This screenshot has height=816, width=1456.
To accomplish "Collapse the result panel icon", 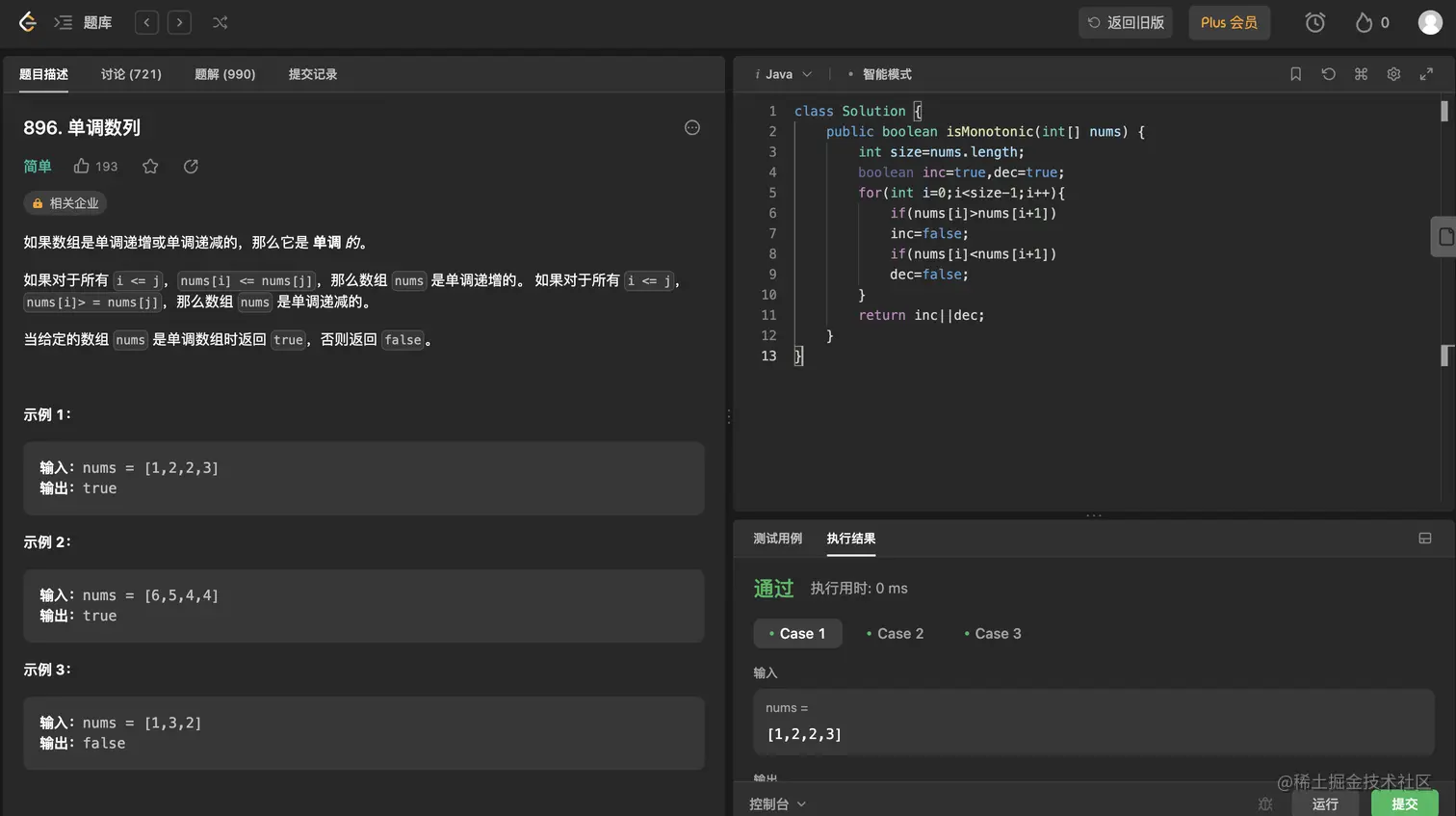I will (1425, 539).
